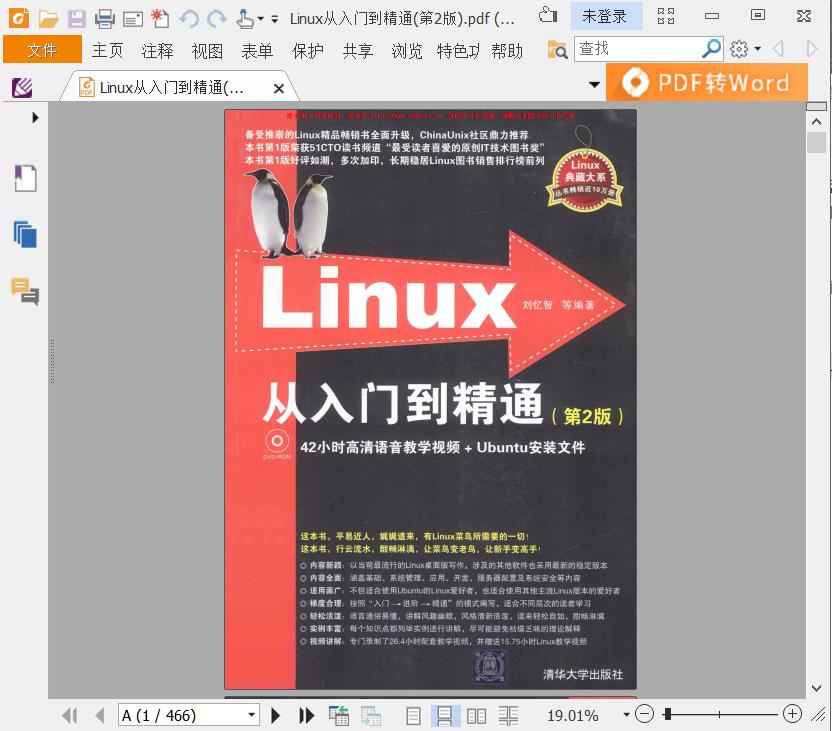This screenshot has height=731, width=832.
Task: Go to the next search result arrow
Action: pos(811,49)
